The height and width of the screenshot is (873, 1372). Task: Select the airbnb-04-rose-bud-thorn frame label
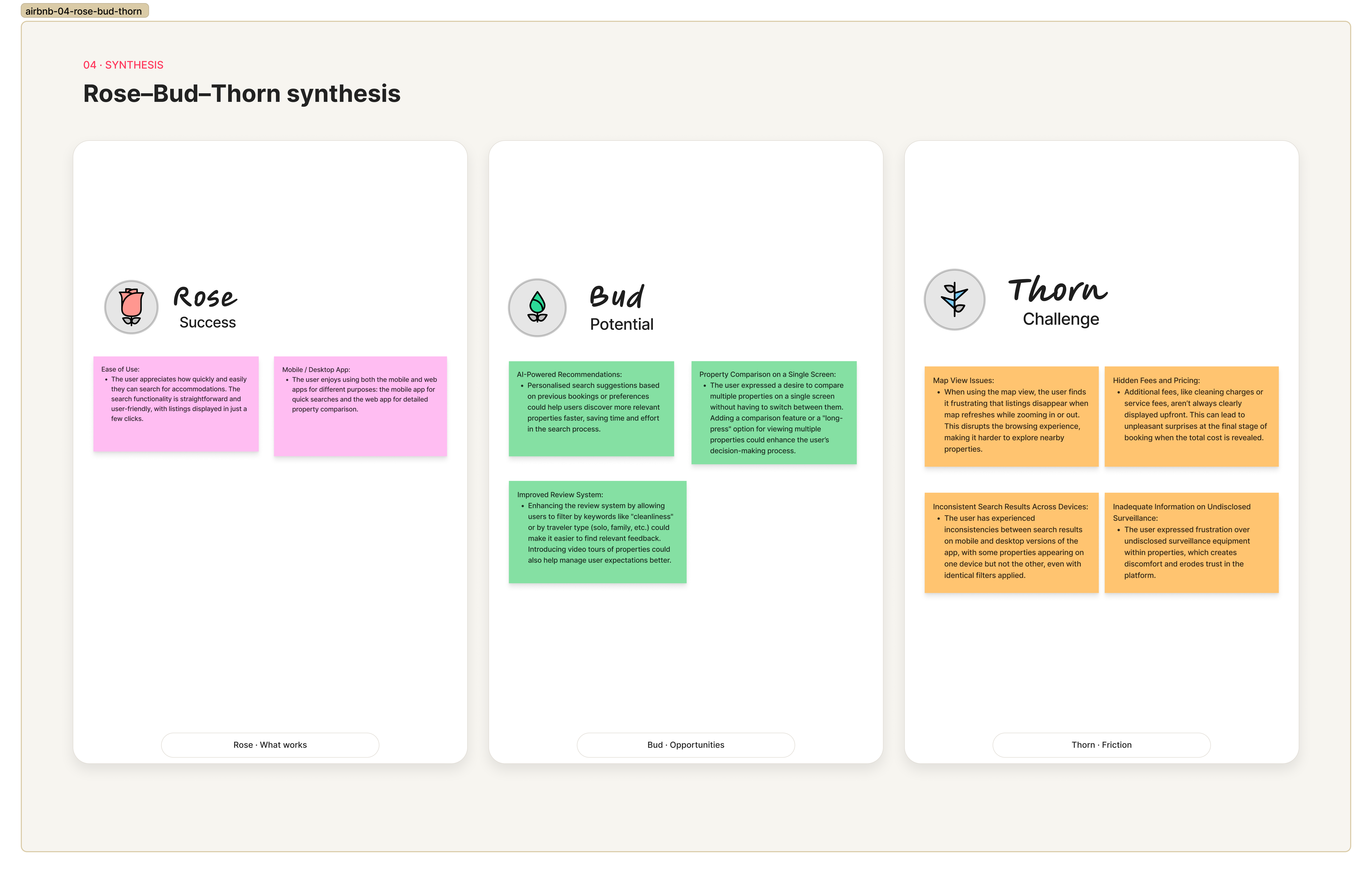click(x=84, y=11)
